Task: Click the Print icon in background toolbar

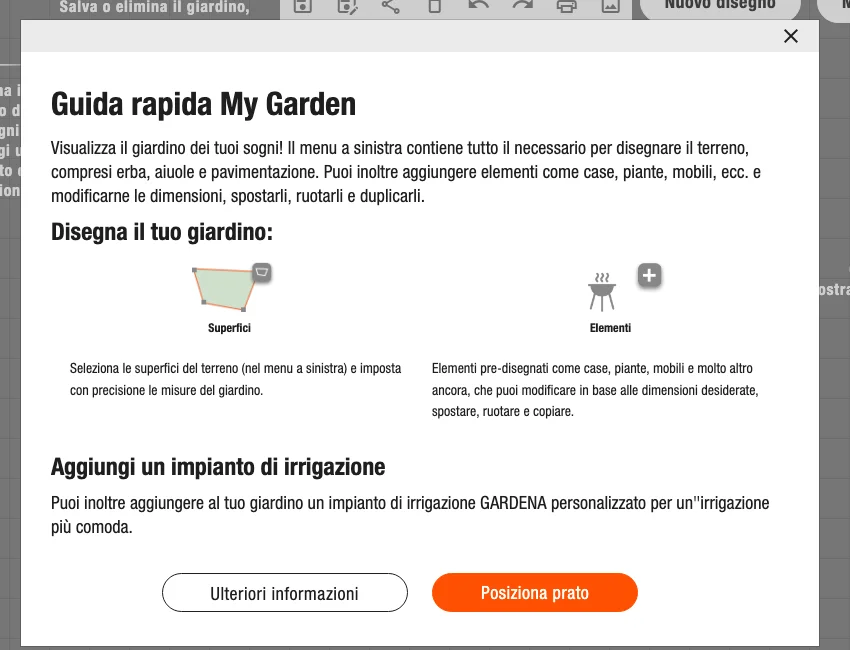Action: [566, 7]
